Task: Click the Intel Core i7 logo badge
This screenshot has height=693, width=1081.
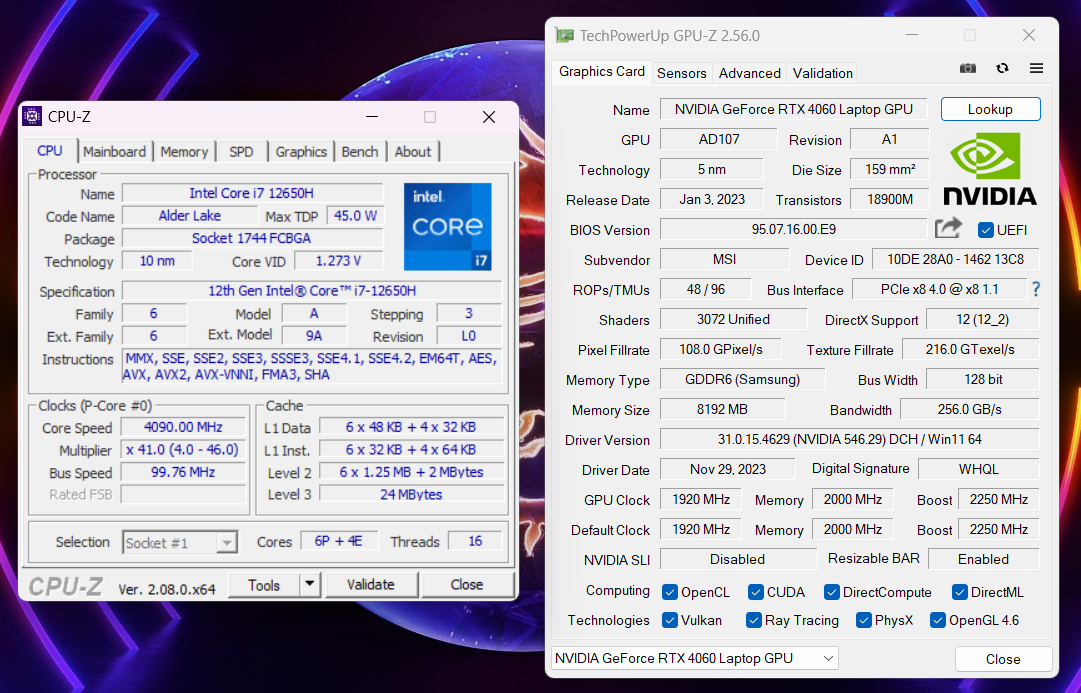Action: (447, 226)
